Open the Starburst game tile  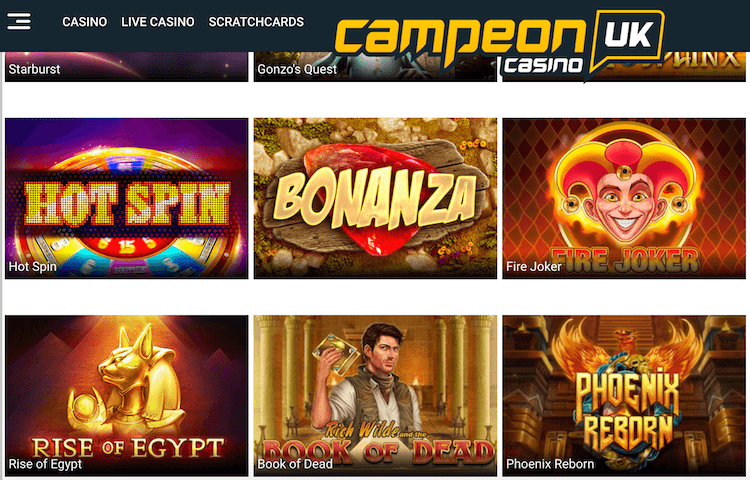pos(127,66)
